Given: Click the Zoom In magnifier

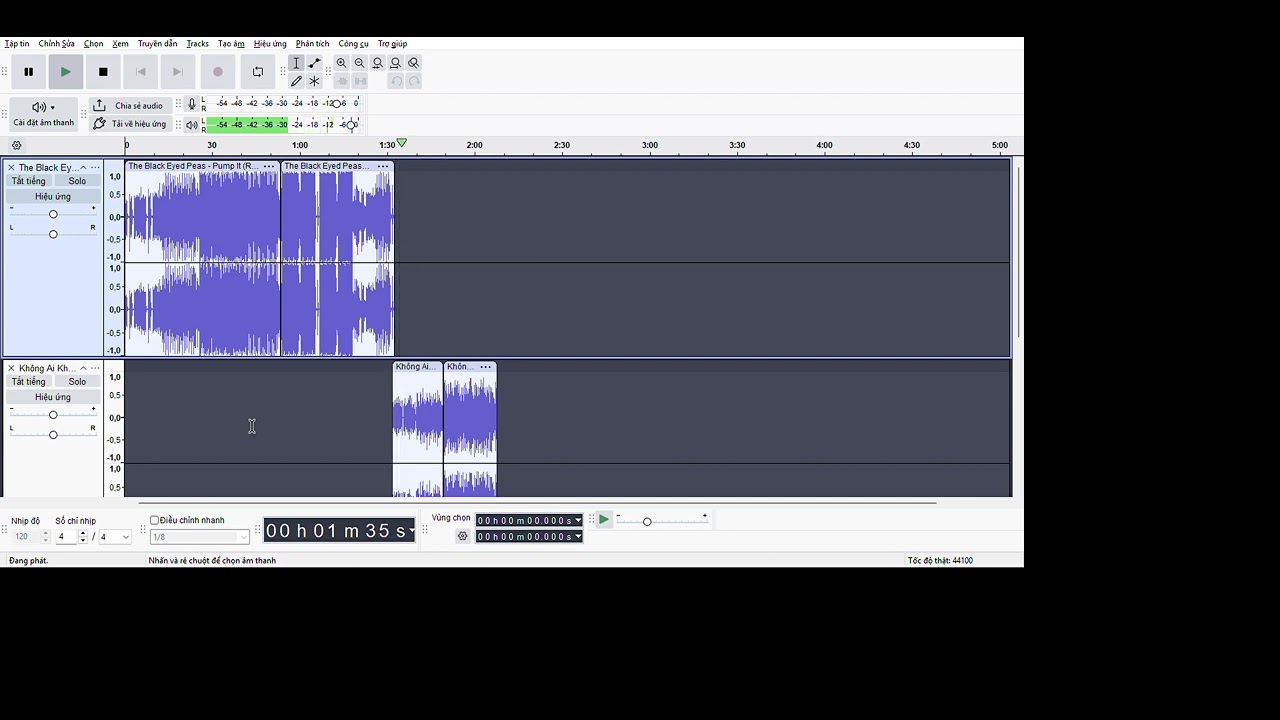Looking at the screenshot, I should pyautogui.click(x=342, y=63).
